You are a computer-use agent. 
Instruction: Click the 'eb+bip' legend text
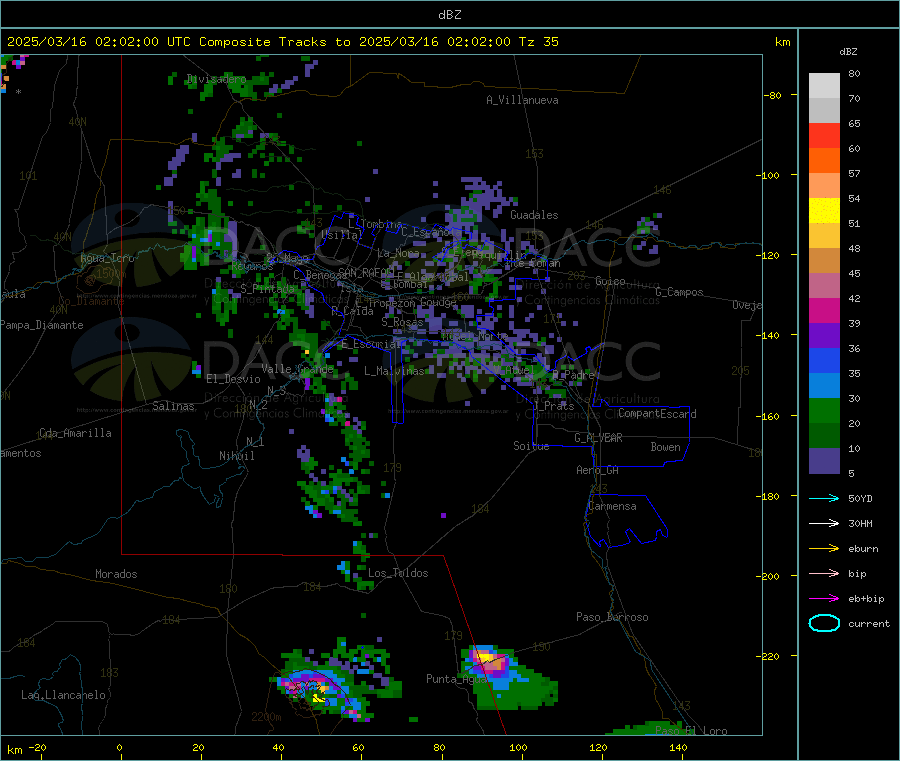tap(866, 599)
